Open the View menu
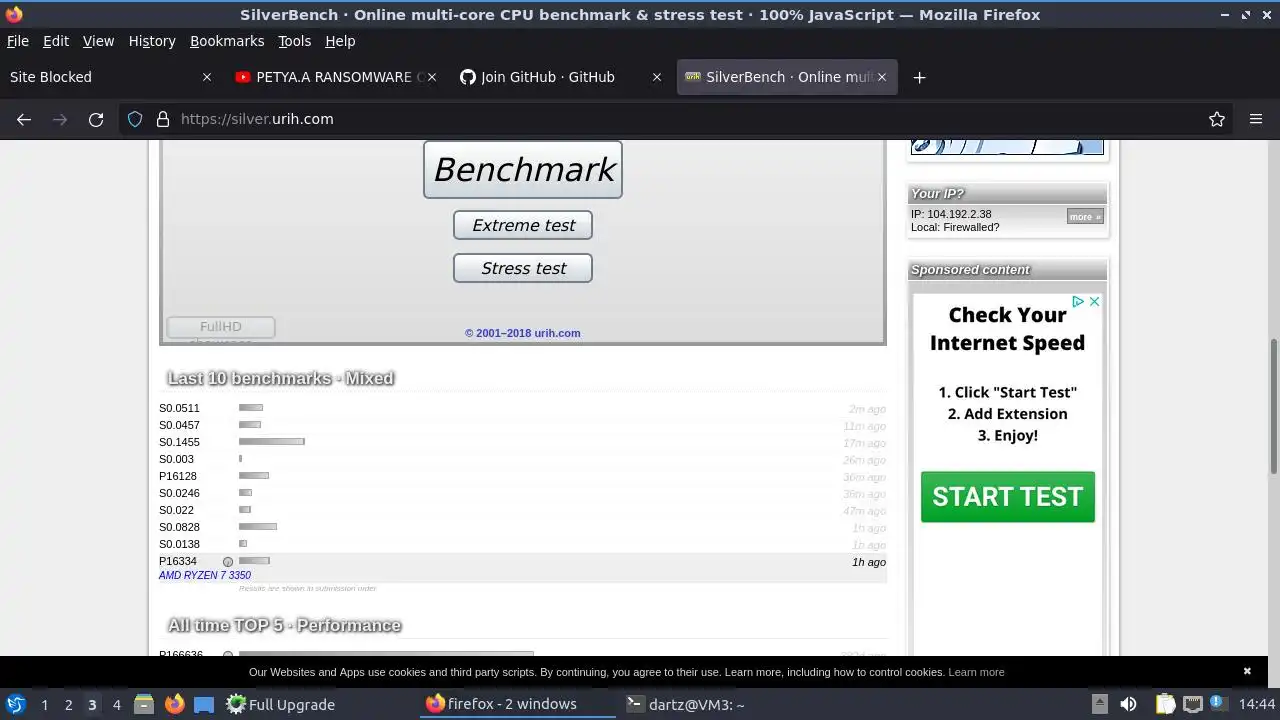The width and height of the screenshot is (1280, 720). (98, 41)
